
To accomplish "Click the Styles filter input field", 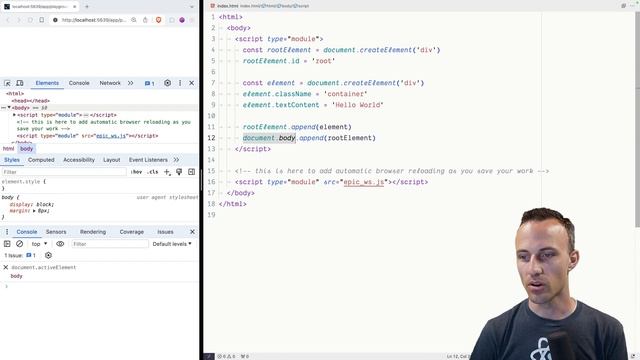I will (x=64, y=172).
